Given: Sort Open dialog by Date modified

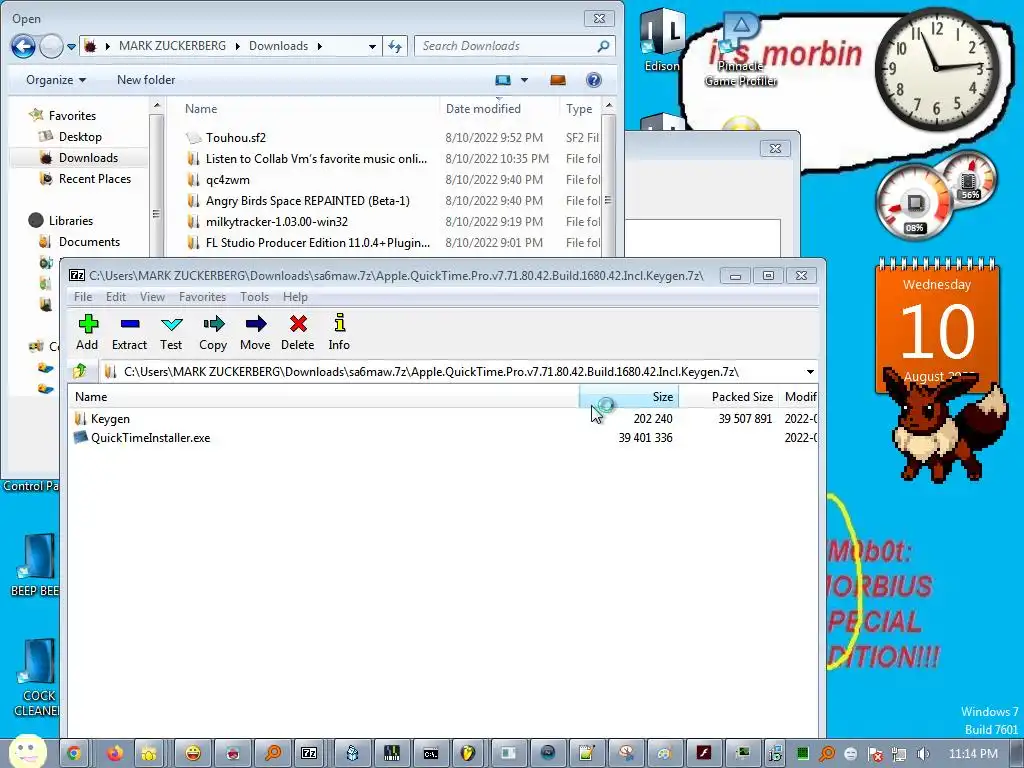Looking at the screenshot, I should tap(483, 108).
